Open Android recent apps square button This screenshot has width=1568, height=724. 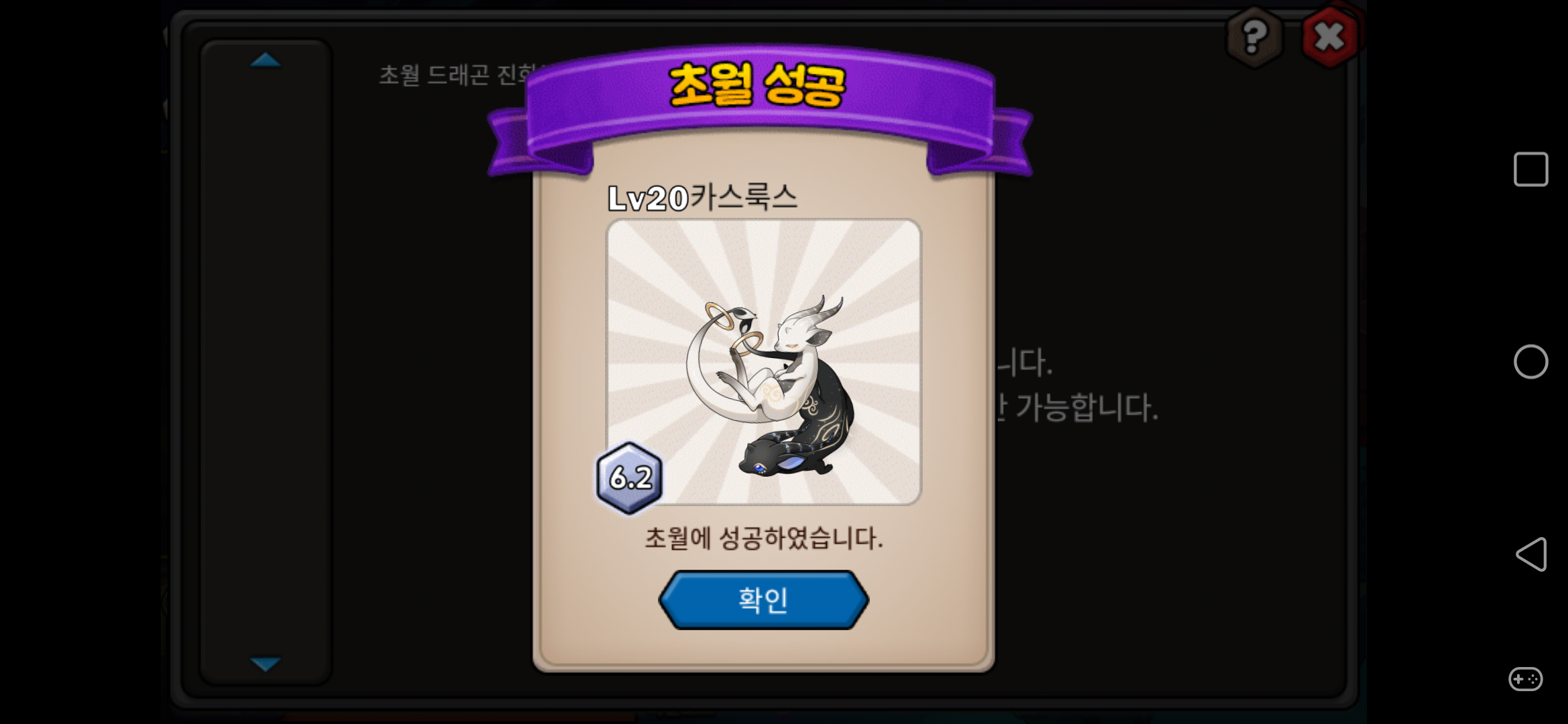click(x=1530, y=169)
